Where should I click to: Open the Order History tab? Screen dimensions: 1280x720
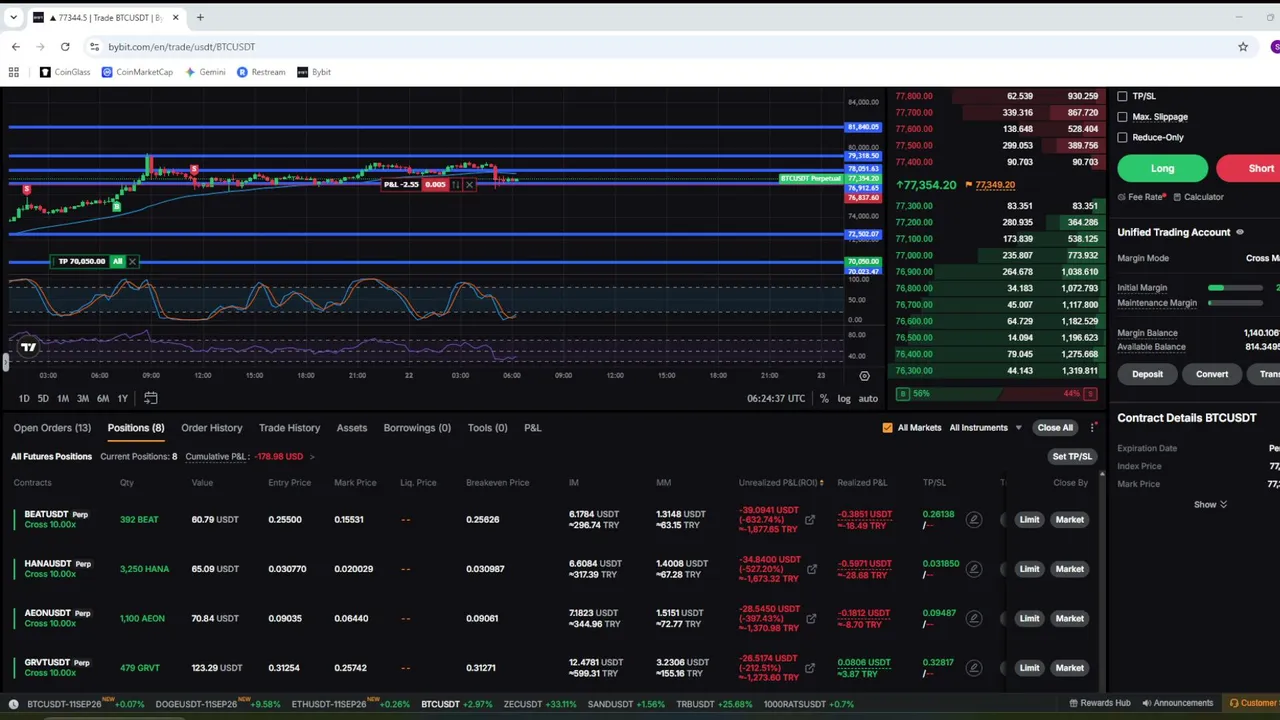[x=212, y=428]
